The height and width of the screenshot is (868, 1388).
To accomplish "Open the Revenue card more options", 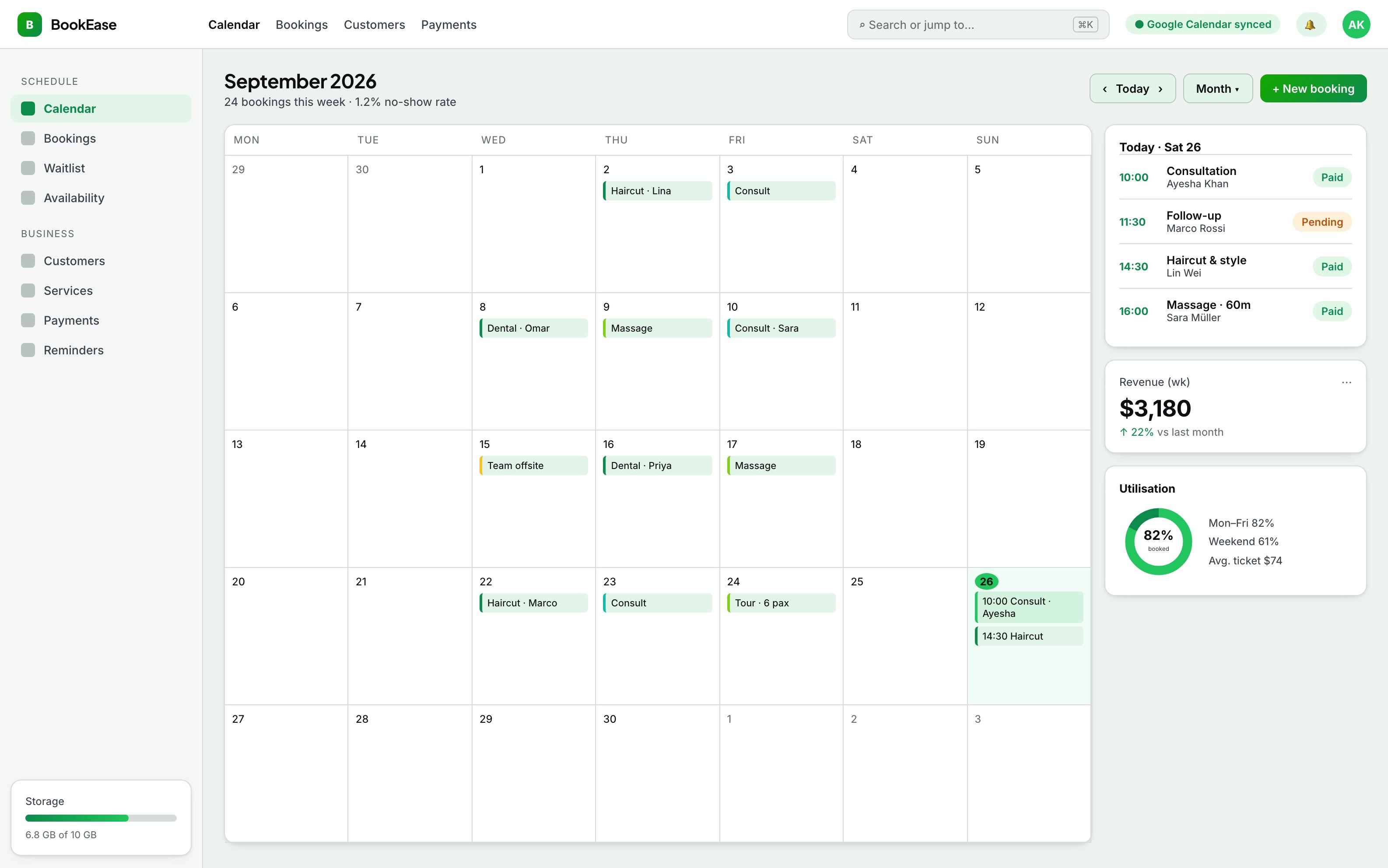I will [1346, 382].
